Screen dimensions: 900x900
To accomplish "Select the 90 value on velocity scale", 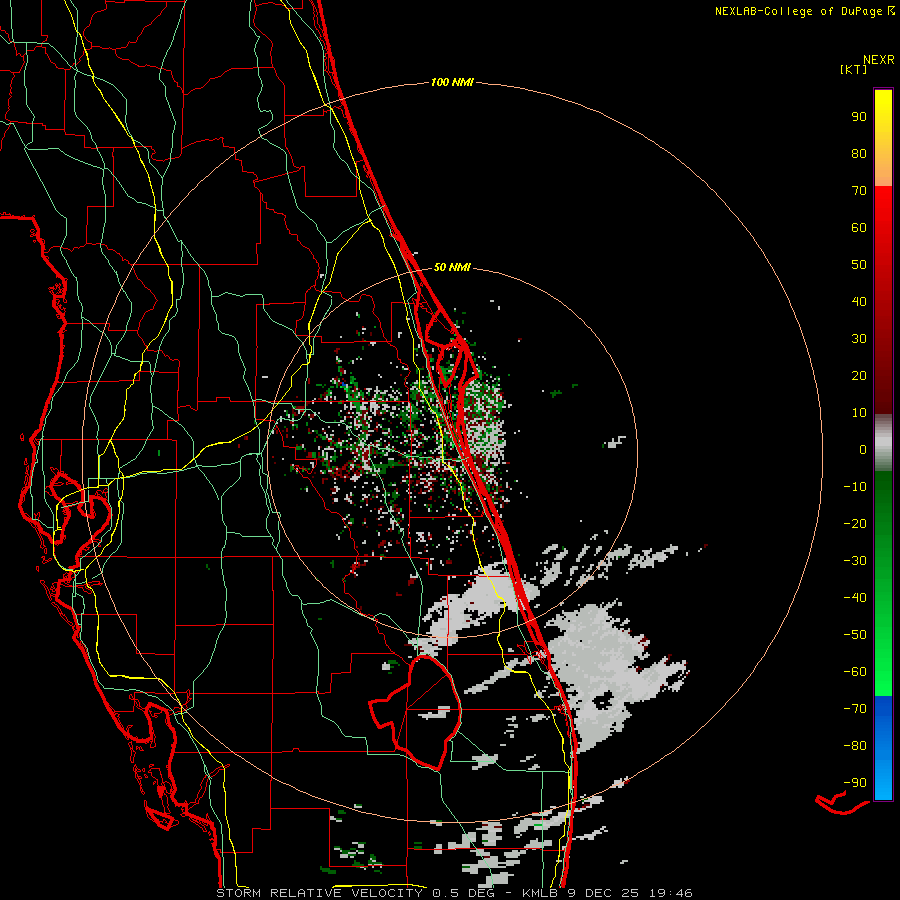I will click(x=859, y=117).
